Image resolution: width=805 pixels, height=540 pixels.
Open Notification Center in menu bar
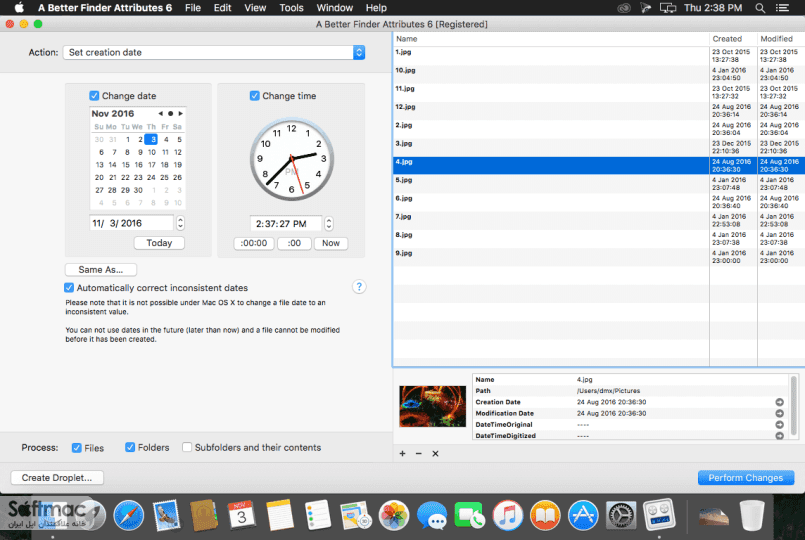(782, 8)
